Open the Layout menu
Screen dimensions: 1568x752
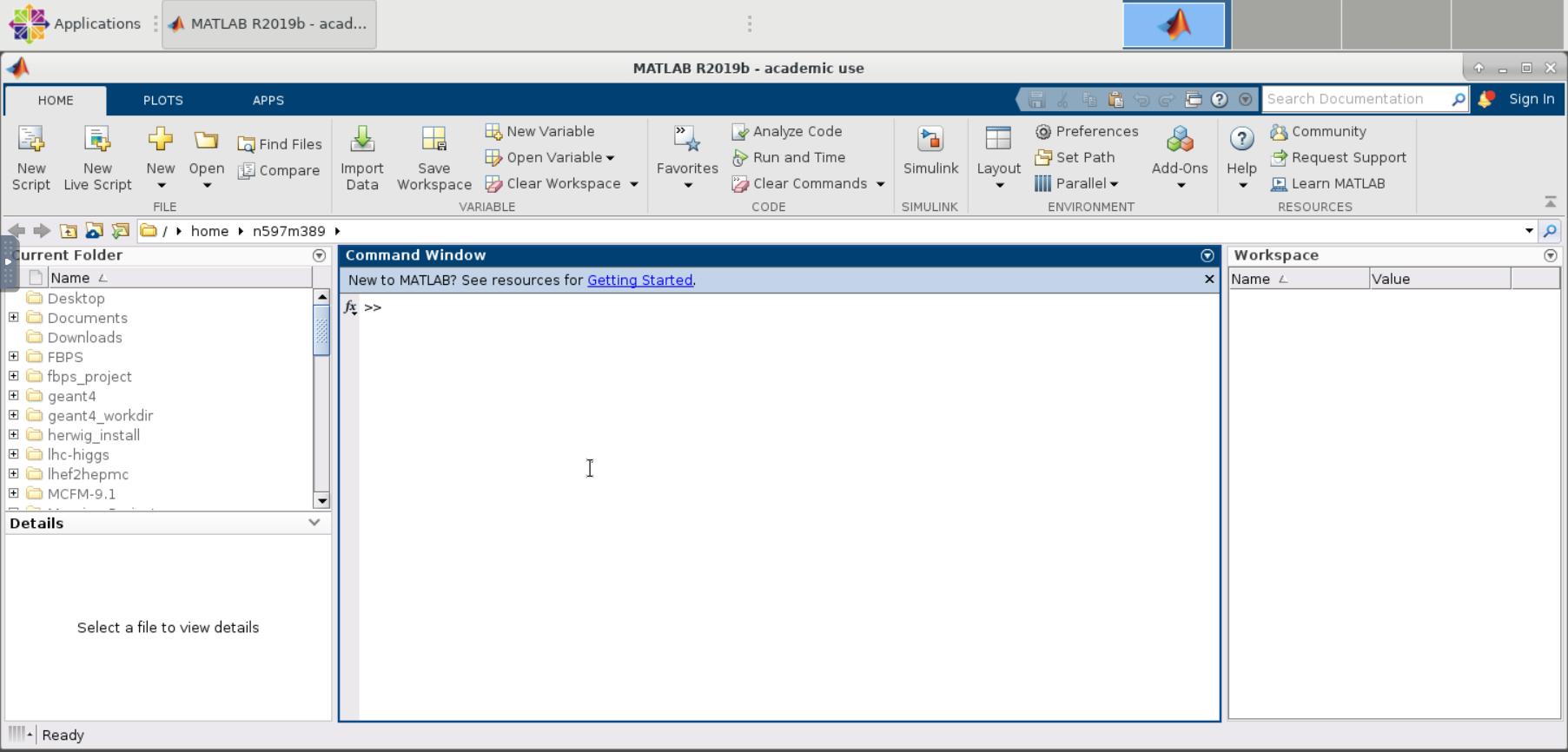(998, 158)
